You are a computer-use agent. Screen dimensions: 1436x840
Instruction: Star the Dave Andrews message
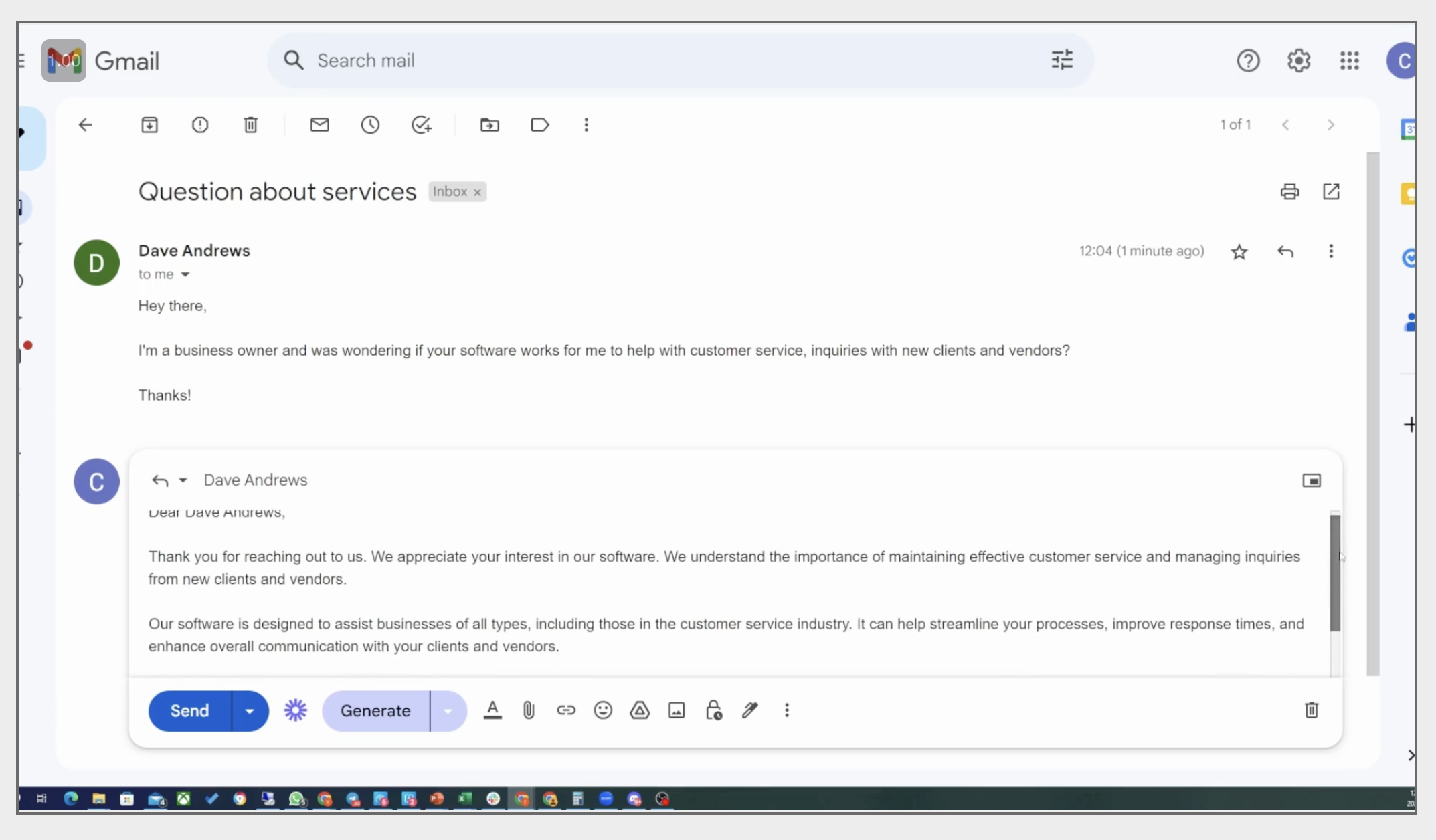click(1239, 252)
